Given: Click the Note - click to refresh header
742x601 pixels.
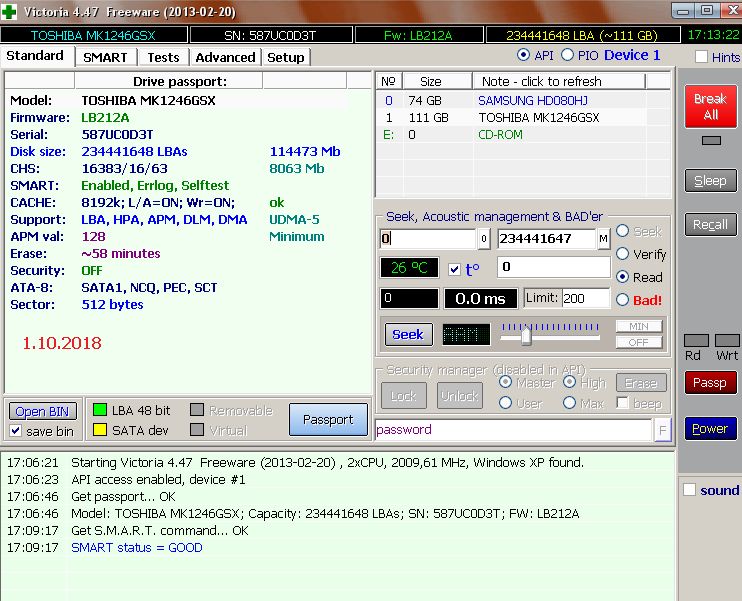Looking at the screenshot, I should click(x=559, y=81).
